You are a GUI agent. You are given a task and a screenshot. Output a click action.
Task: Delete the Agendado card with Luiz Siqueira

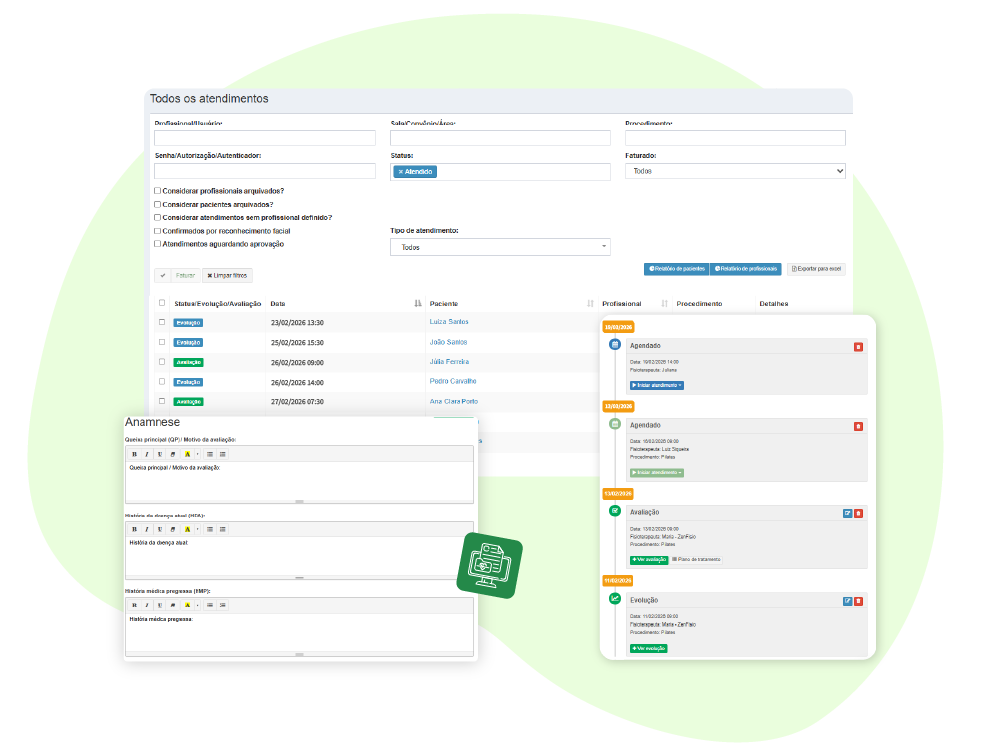[858, 426]
